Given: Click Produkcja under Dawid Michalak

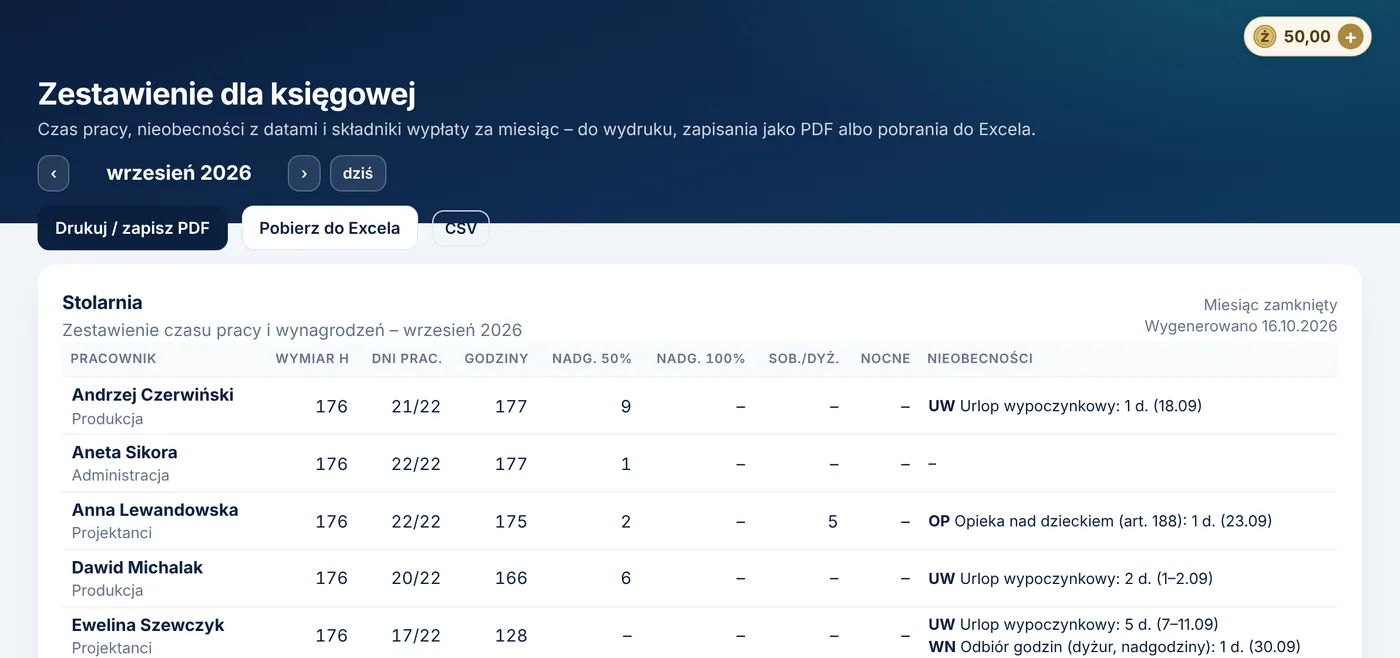Looking at the screenshot, I should [x=107, y=591].
